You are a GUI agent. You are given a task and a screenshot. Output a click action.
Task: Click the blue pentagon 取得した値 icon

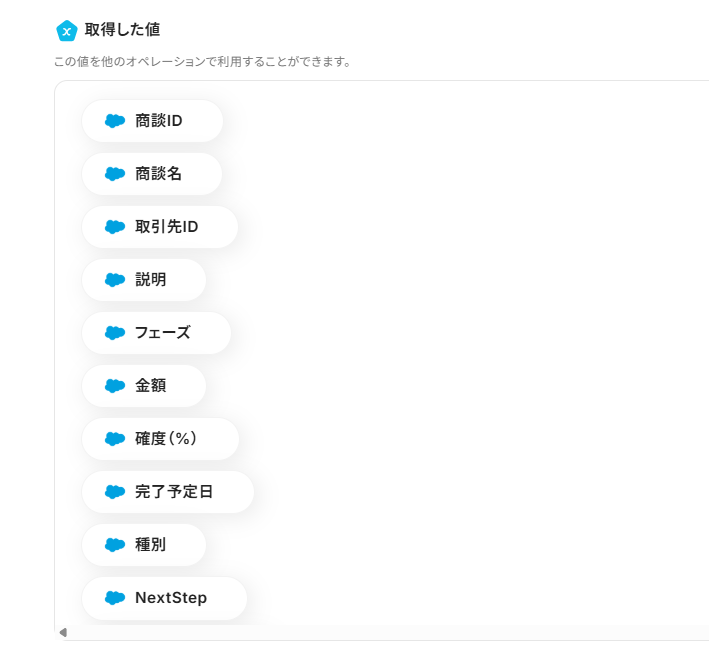click(x=67, y=31)
